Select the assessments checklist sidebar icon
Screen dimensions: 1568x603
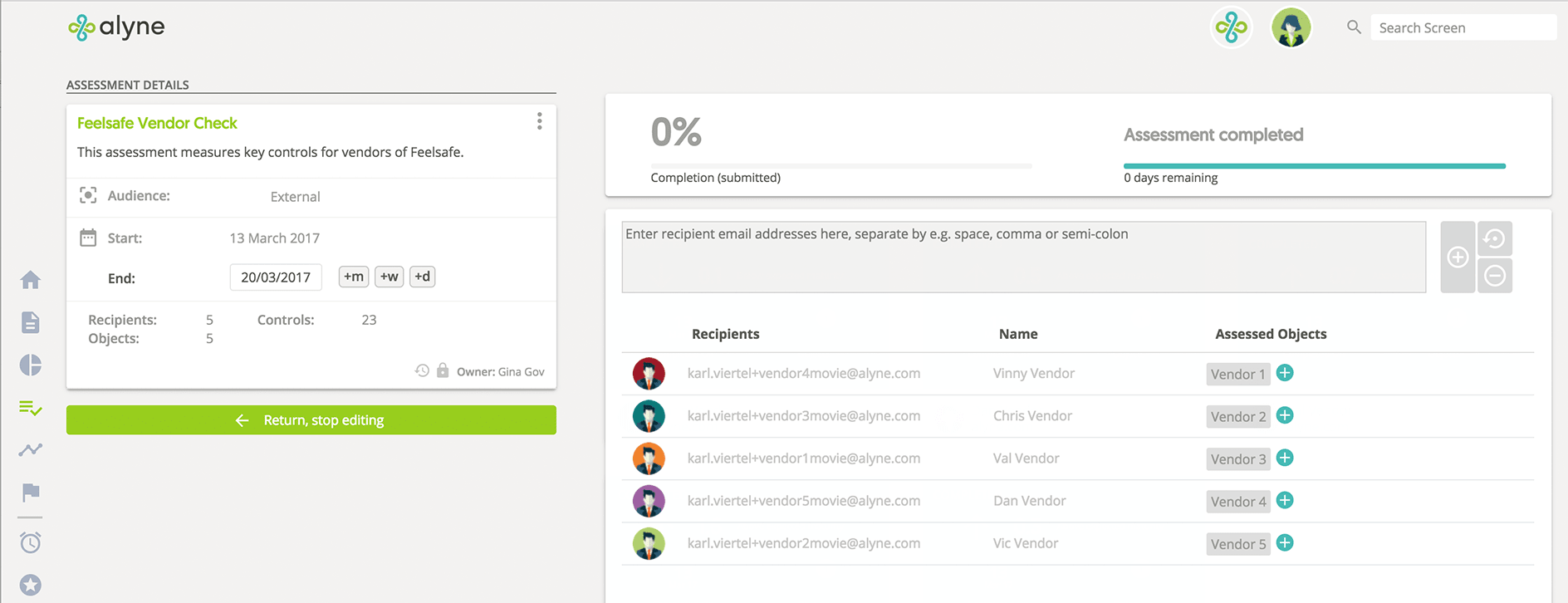click(x=31, y=408)
